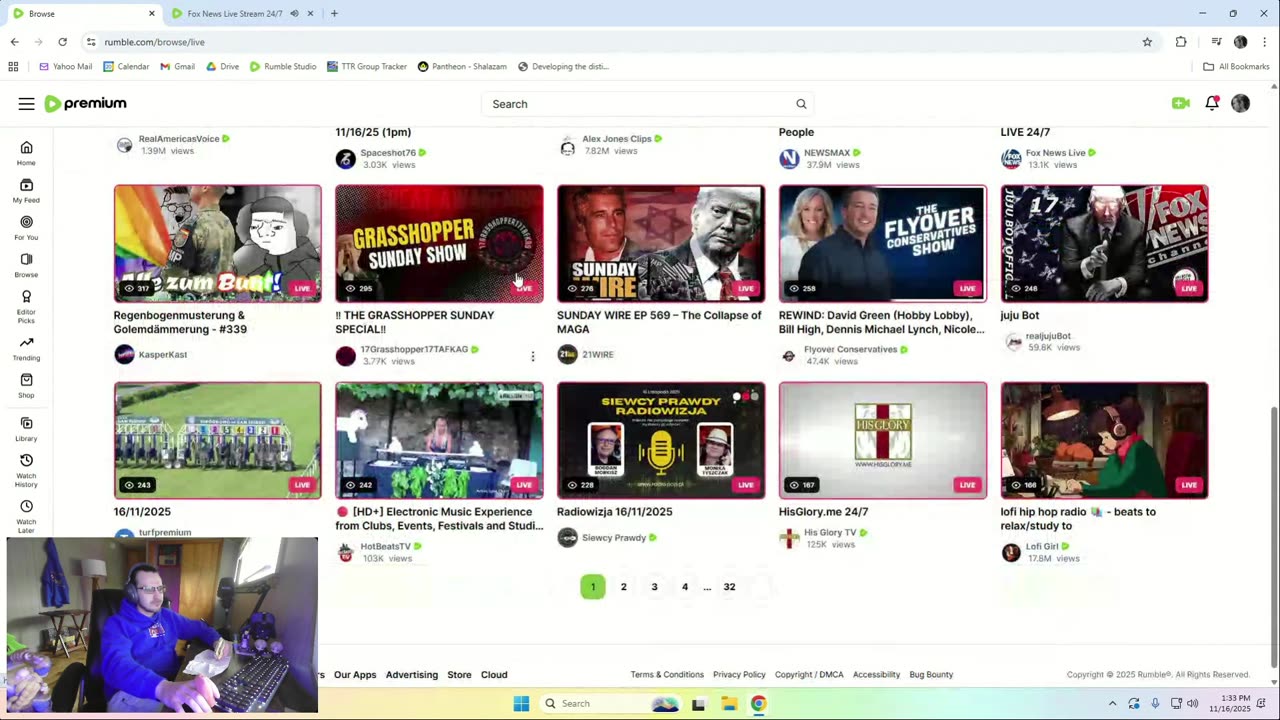Expand the All Bookmarks folder

tap(1236, 67)
